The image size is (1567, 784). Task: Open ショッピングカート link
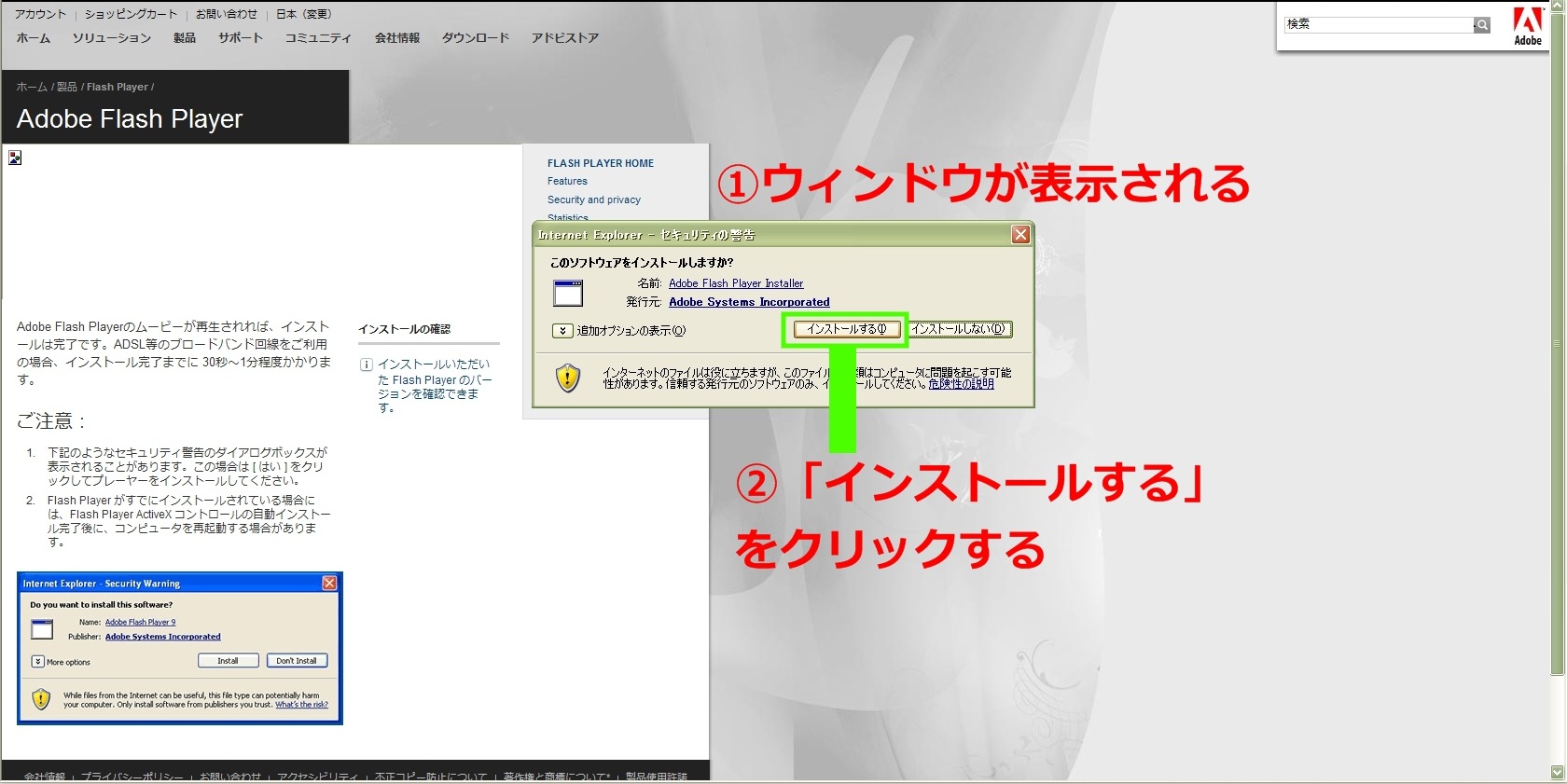[x=131, y=14]
